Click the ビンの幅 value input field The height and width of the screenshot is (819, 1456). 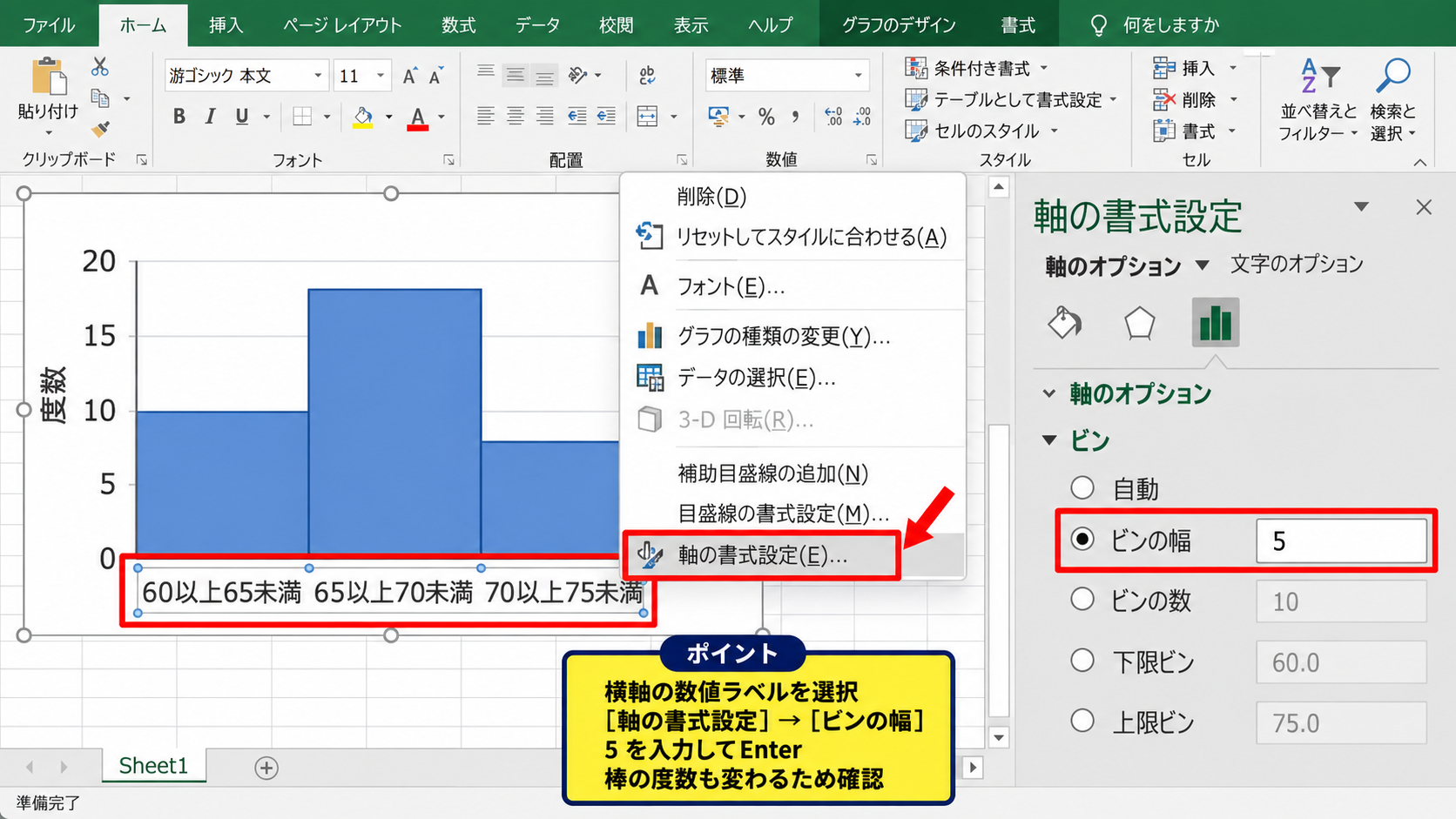(1341, 540)
